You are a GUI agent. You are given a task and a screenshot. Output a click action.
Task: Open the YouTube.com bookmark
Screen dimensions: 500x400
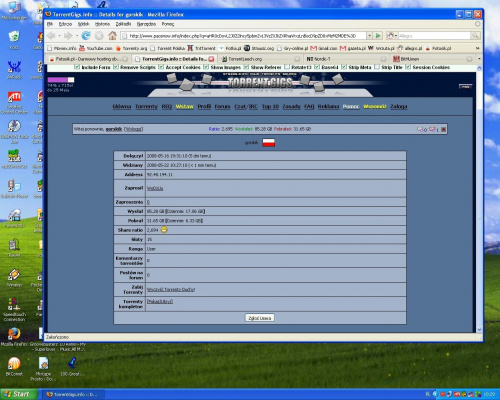(x=96, y=48)
